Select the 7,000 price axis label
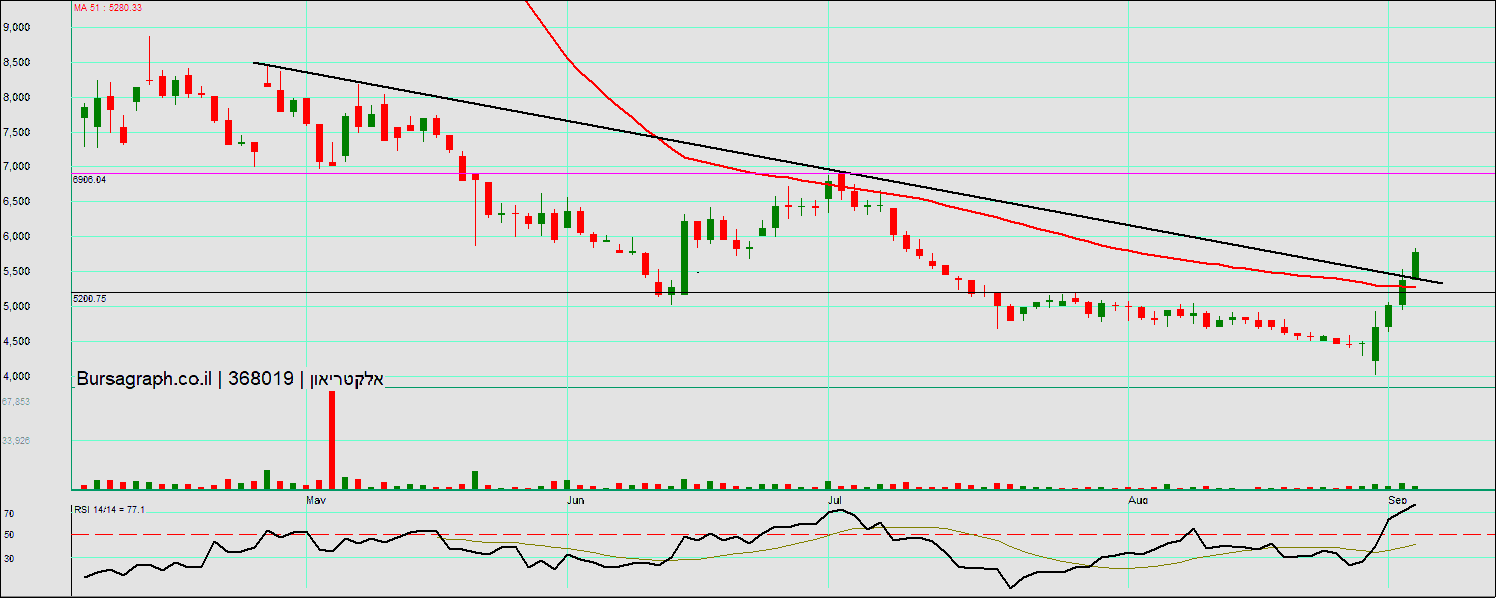The width and height of the screenshot is (1496, 598). pos(17,166)
